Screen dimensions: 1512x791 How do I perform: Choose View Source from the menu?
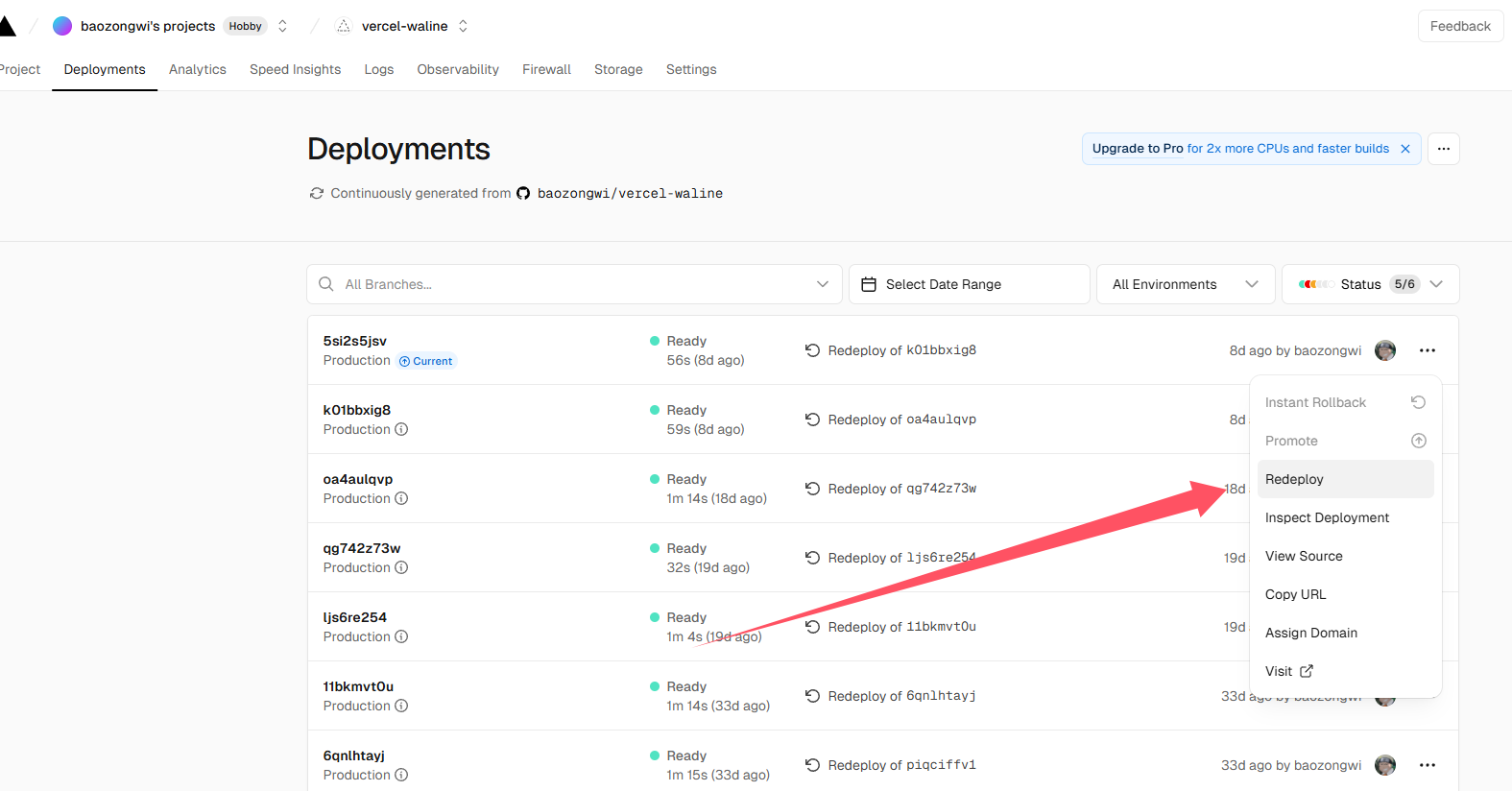point(1345,556)
